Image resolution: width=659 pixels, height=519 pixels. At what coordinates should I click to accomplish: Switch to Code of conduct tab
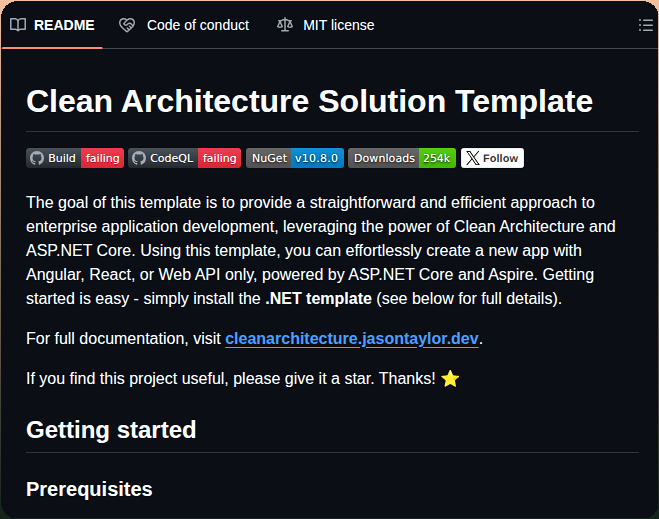click(x=184, y=25)
